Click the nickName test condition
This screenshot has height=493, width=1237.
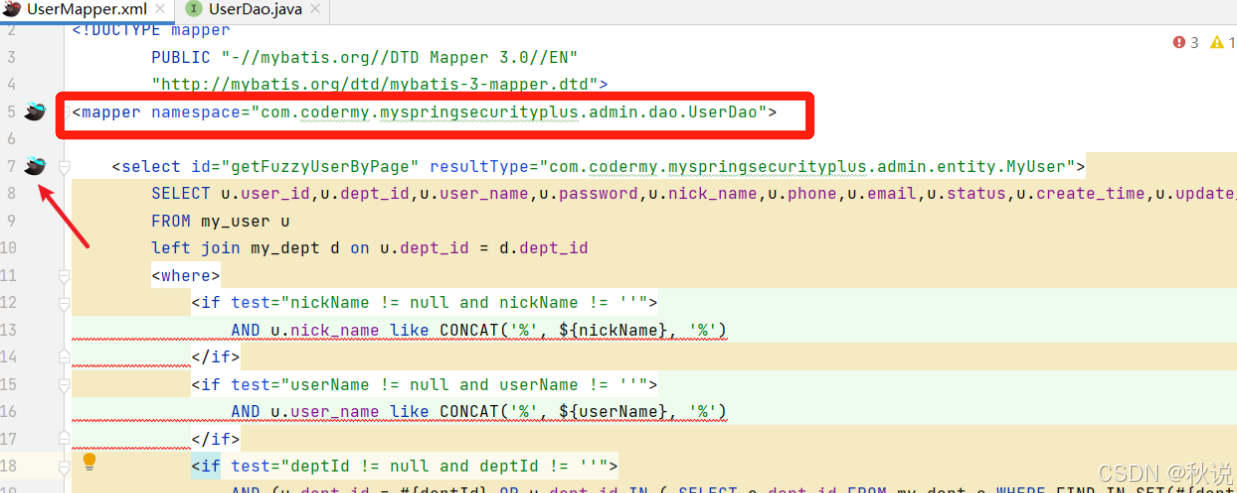click(x=463, y=302)
